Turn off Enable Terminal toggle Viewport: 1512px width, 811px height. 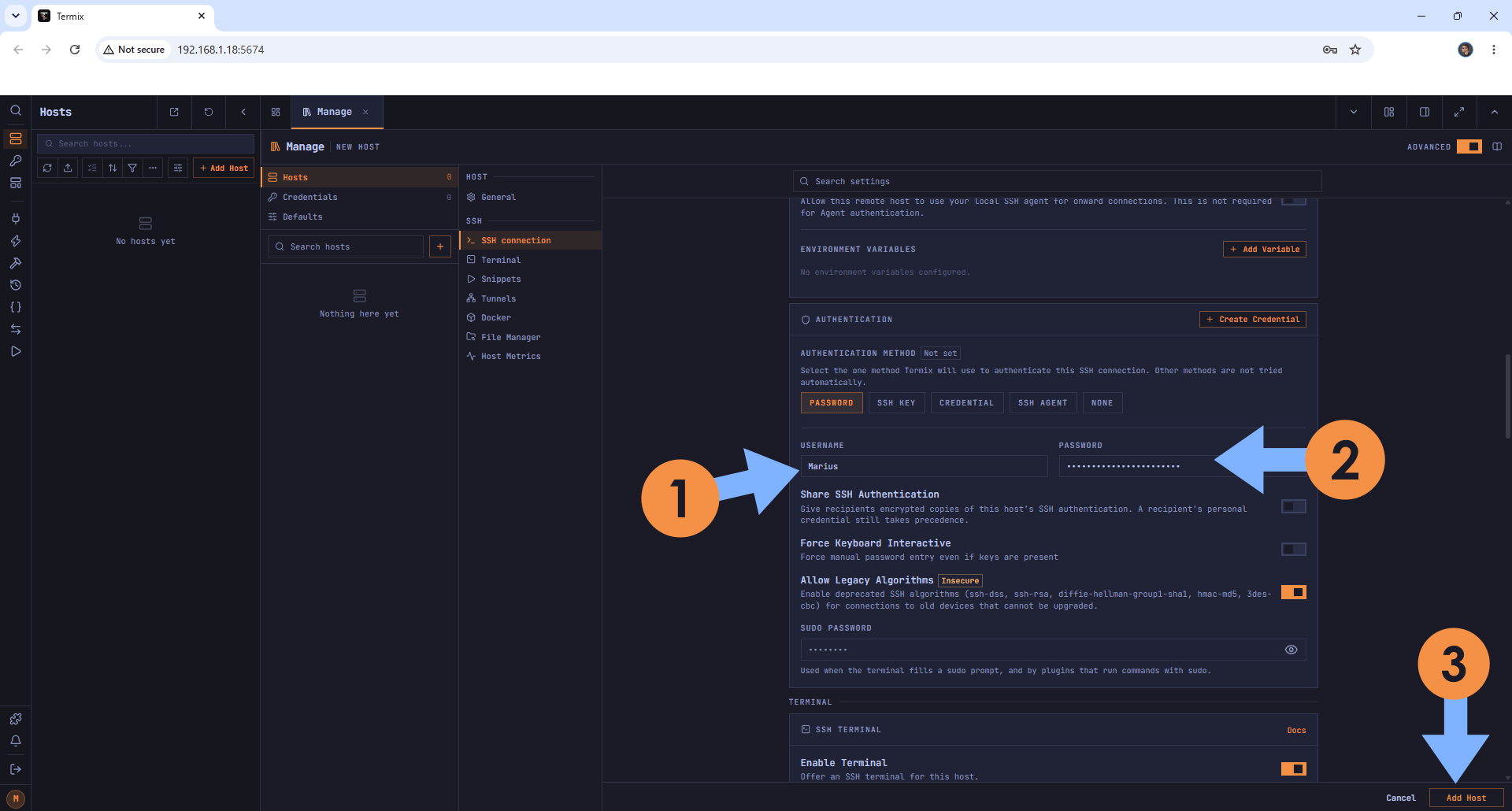(1293, 768)
